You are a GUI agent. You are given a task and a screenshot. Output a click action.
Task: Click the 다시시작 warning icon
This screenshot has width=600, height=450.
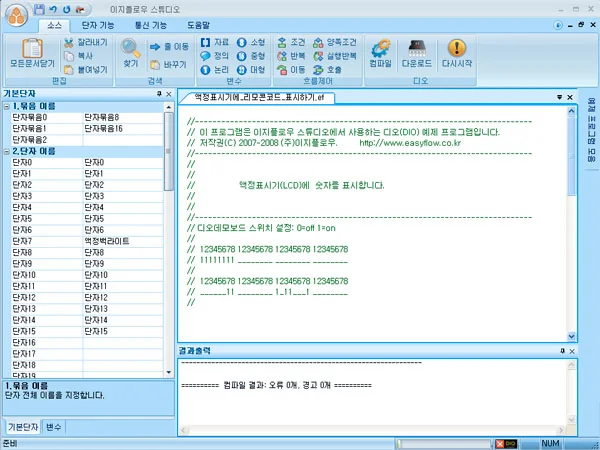pyautogui.click(x=457, y=48)
